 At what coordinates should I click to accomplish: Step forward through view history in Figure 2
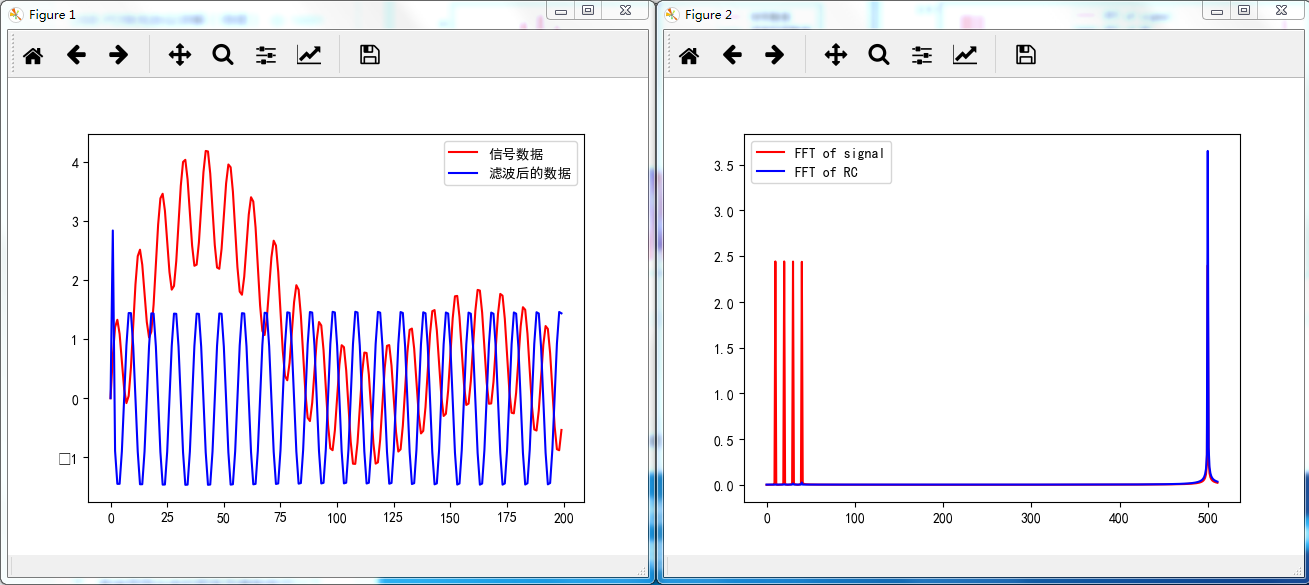click(x=775, y=55)
